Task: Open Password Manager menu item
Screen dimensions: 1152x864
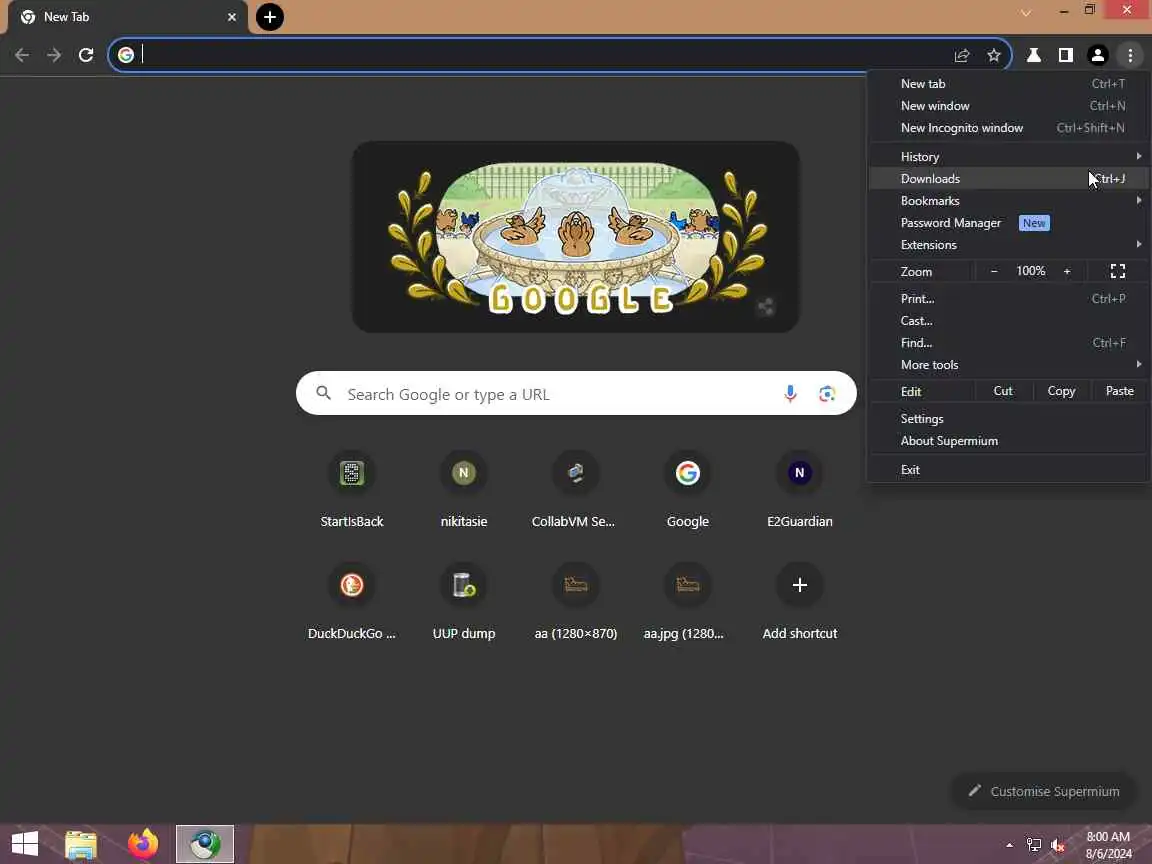Action: 1008,223
